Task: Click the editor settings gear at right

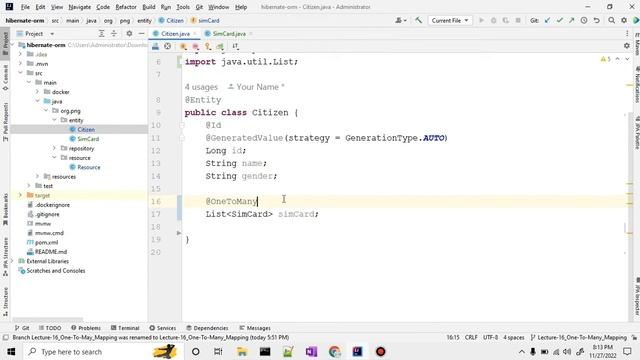Action: (x=627, y=46)
